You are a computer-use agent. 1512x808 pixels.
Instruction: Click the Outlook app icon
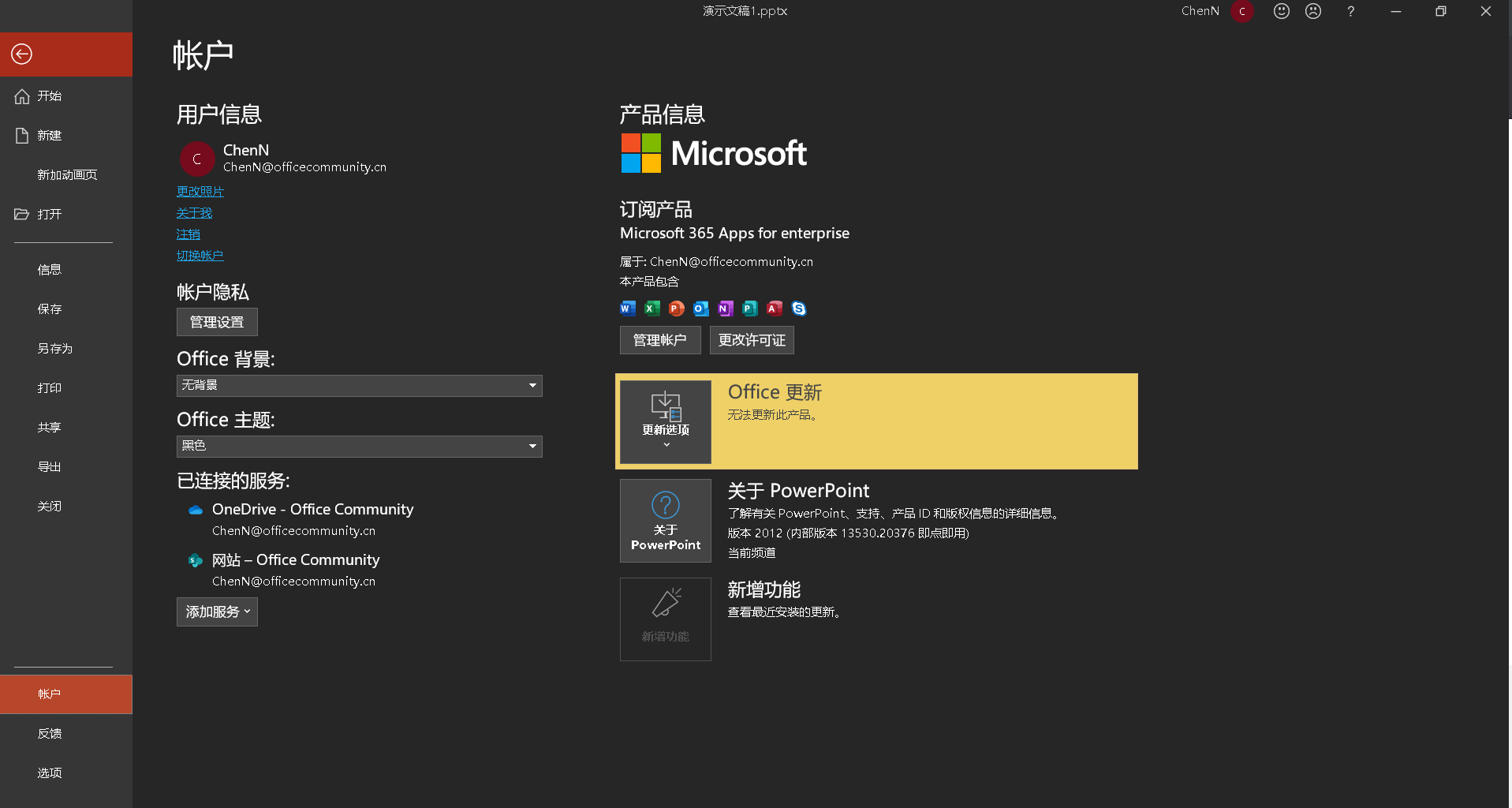coord(701,309)
